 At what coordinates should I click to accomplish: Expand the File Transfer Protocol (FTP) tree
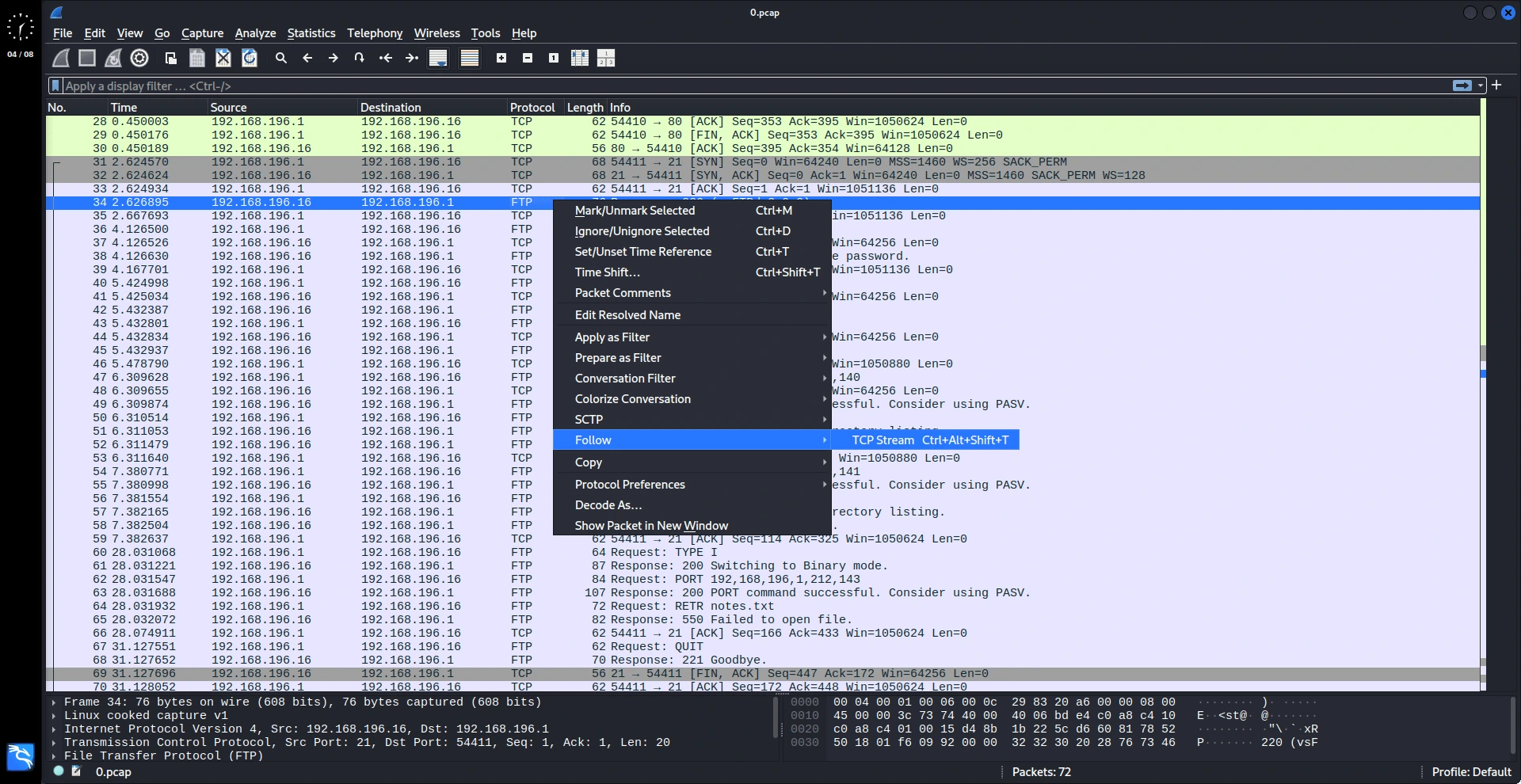click(x=53, y=755)
